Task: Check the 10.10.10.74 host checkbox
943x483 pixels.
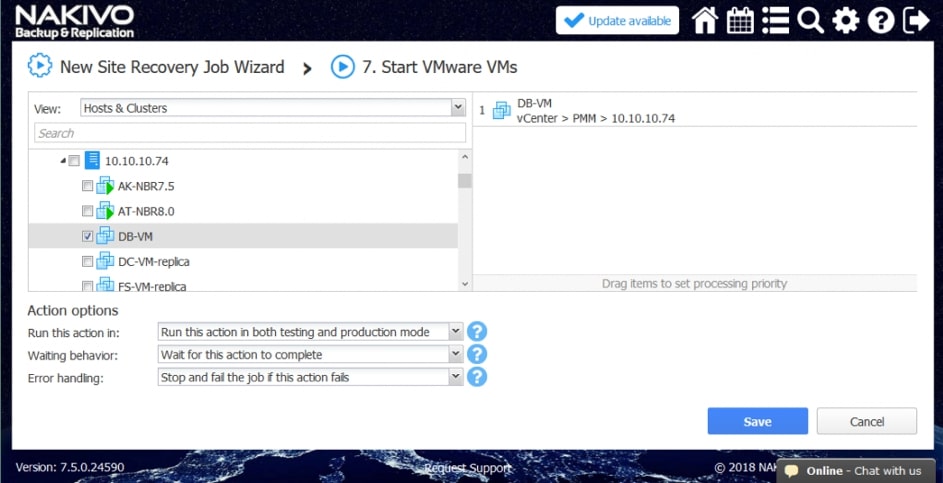Action: point(74,161)
